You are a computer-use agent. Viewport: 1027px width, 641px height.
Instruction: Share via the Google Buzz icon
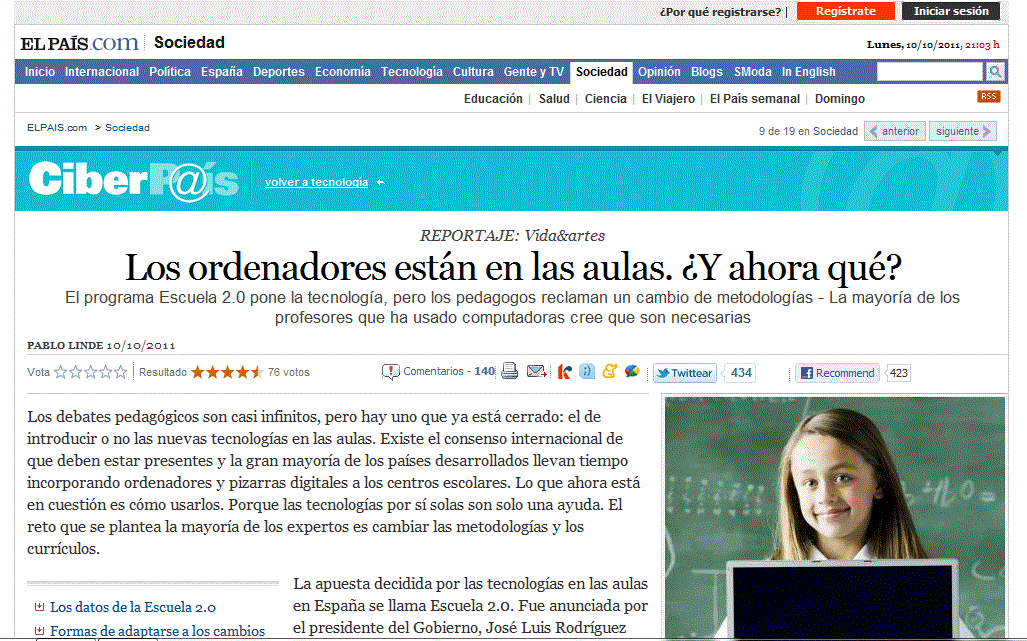pyautogui.click(x=632, y=371)
